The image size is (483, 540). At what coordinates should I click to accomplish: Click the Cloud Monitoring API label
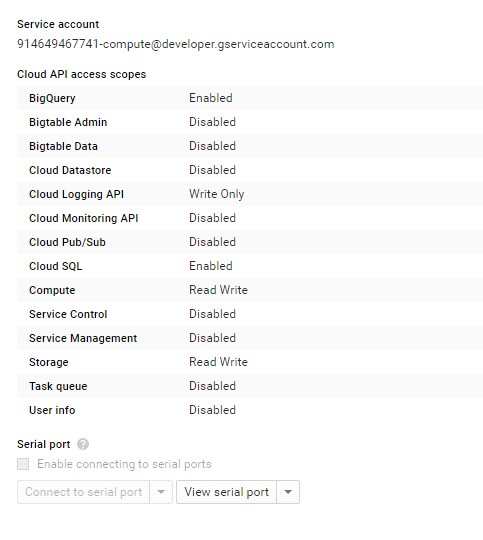(x=84, y=218)
